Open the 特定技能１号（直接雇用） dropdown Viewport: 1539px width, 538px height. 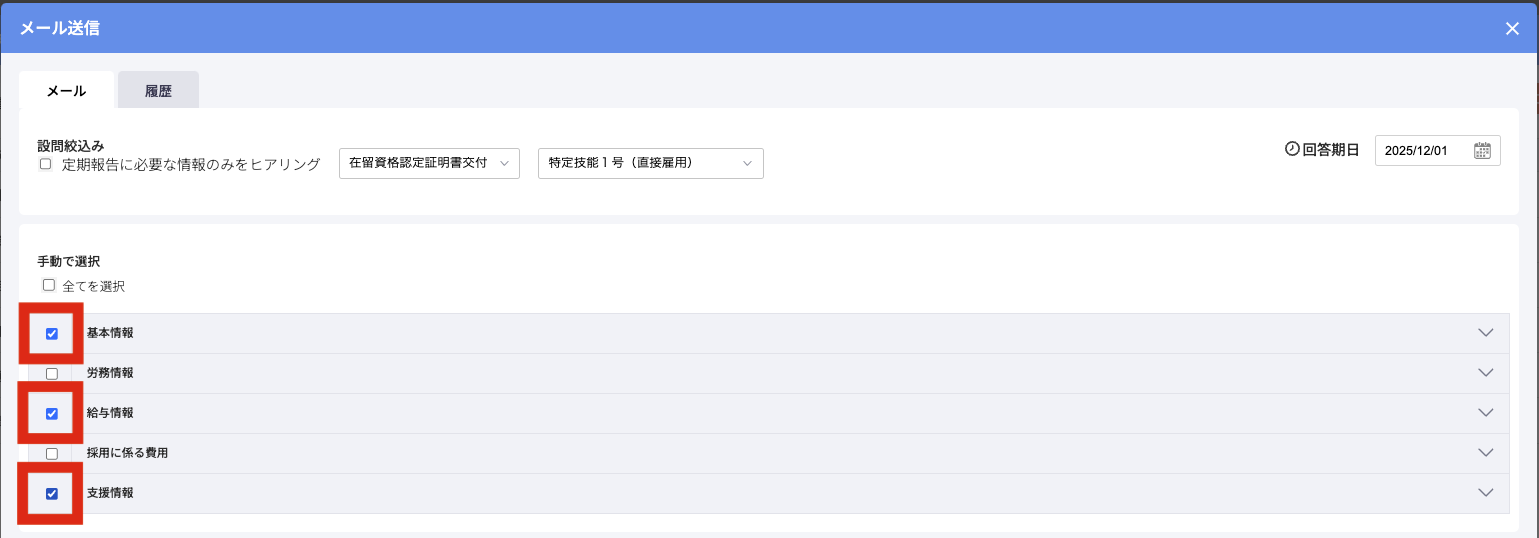650,163
